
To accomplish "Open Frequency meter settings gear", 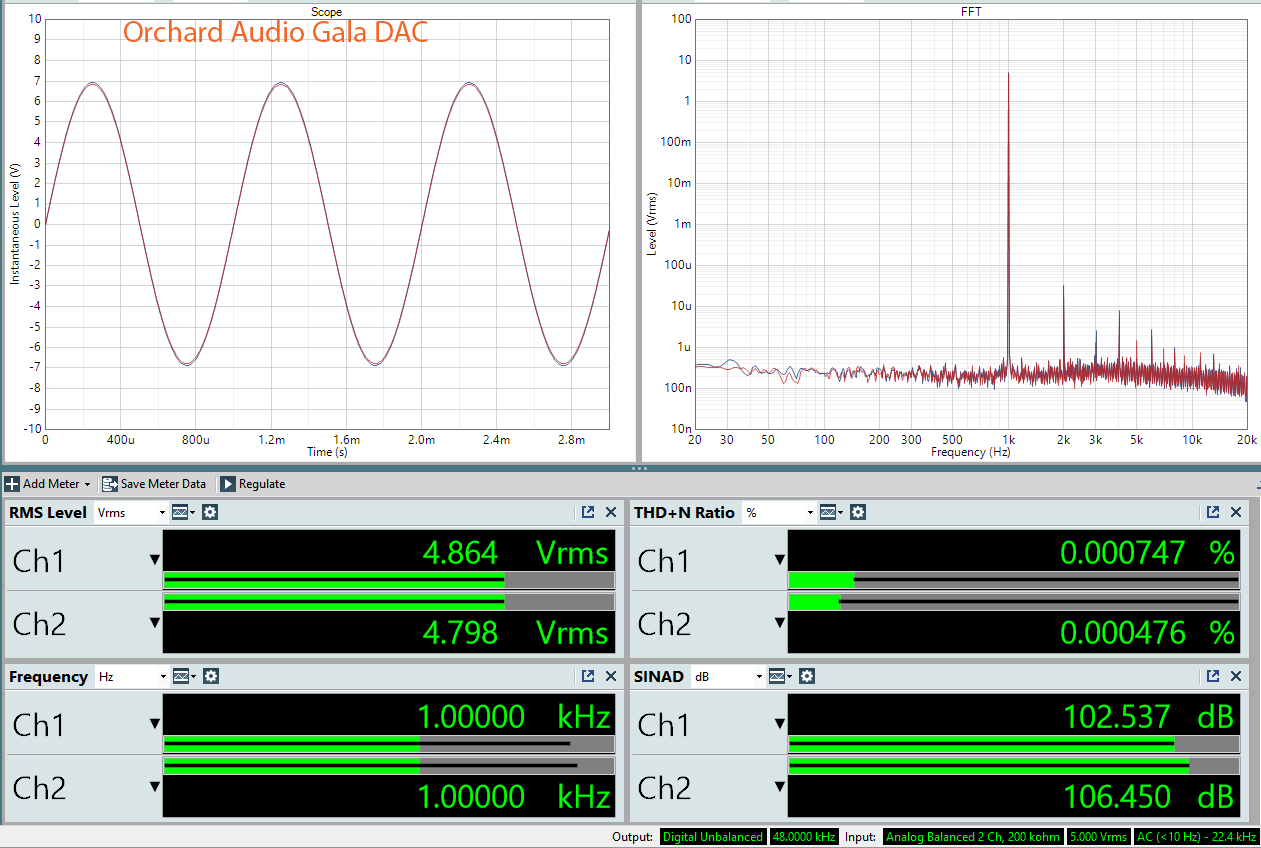I will 210,677.
